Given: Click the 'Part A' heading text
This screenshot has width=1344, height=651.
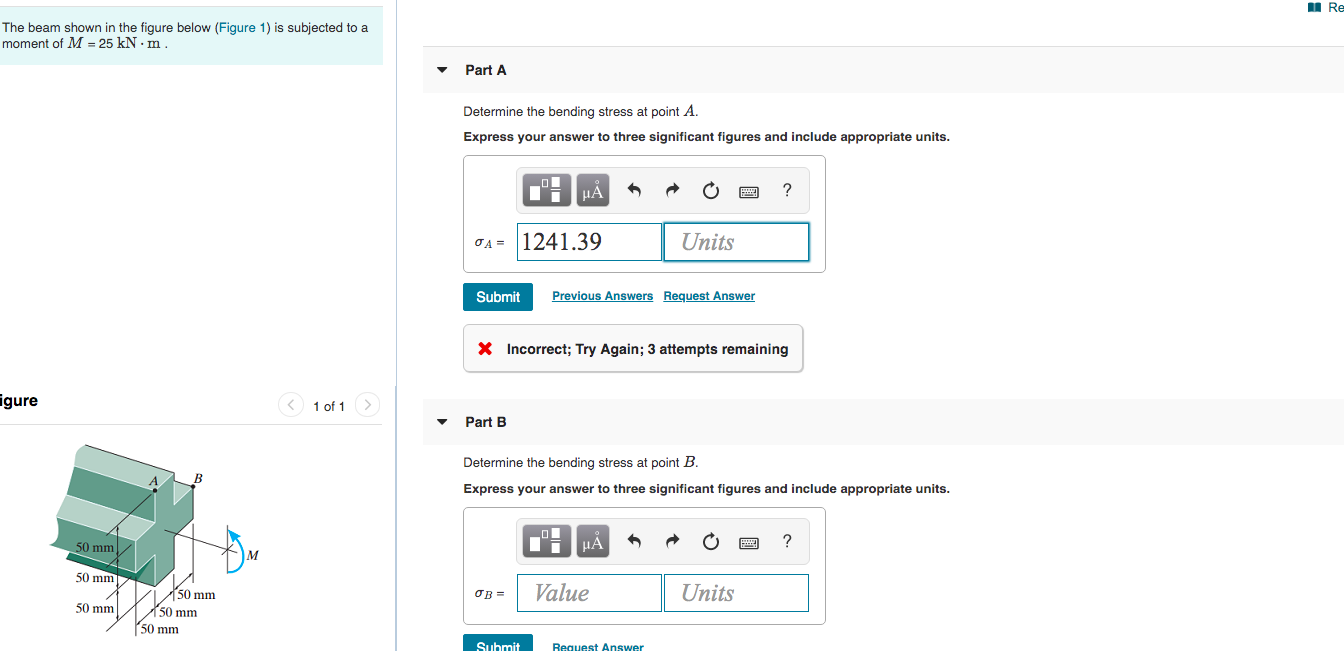Looking at the screenshot, I should 486,70.
